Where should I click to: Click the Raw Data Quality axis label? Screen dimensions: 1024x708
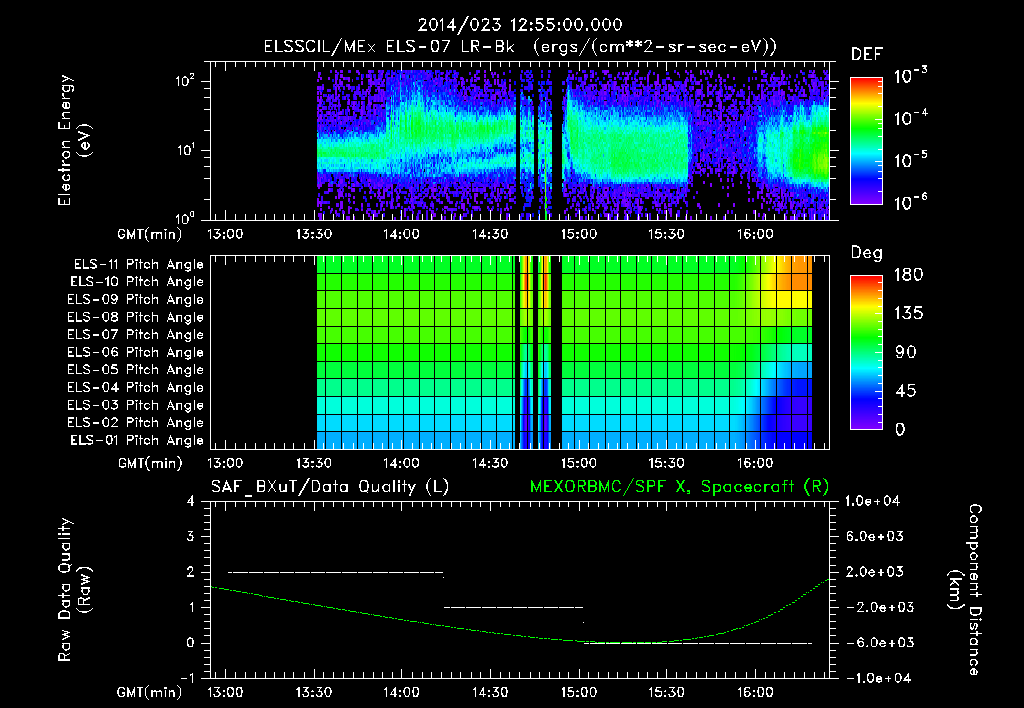point(74,590)
